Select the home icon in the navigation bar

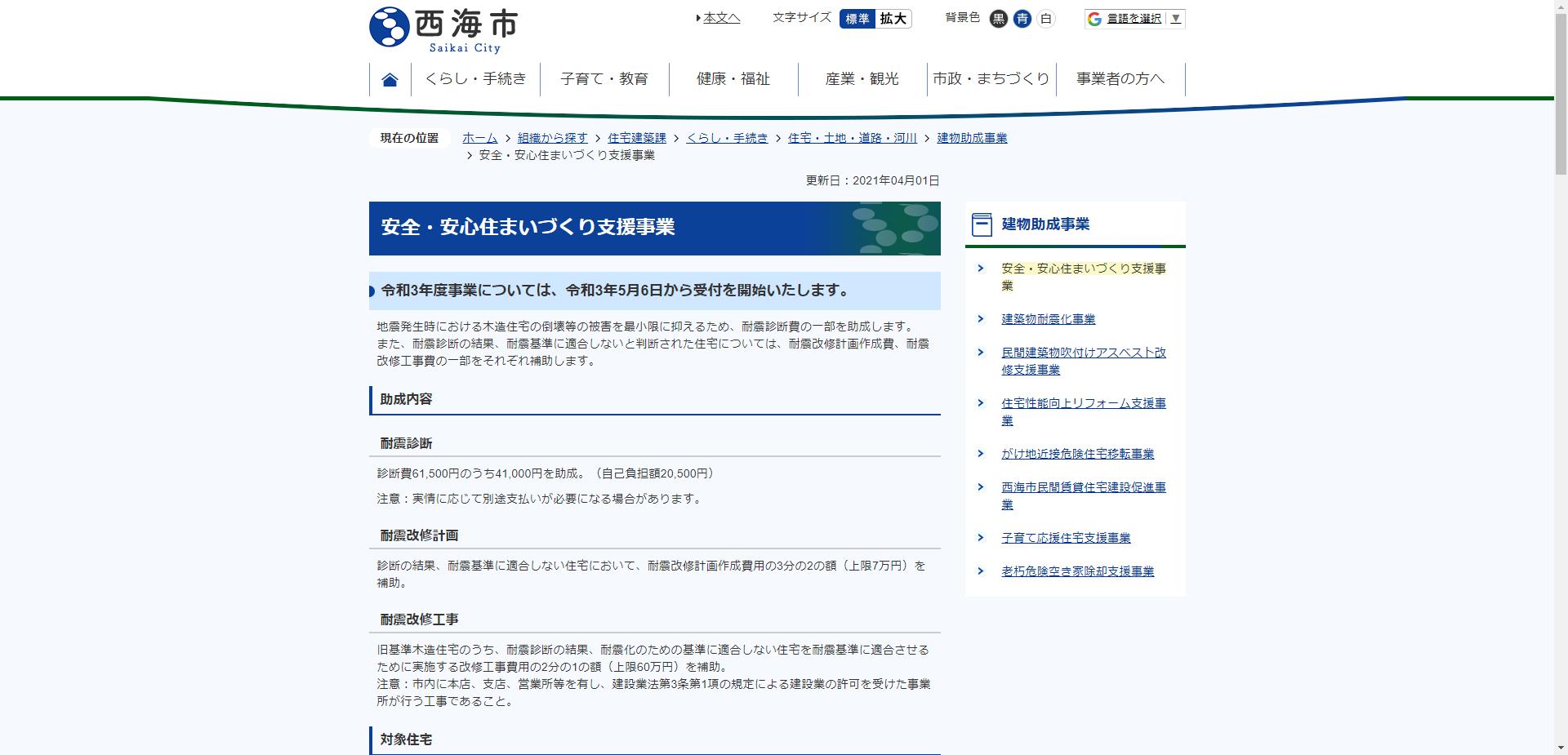390,78
